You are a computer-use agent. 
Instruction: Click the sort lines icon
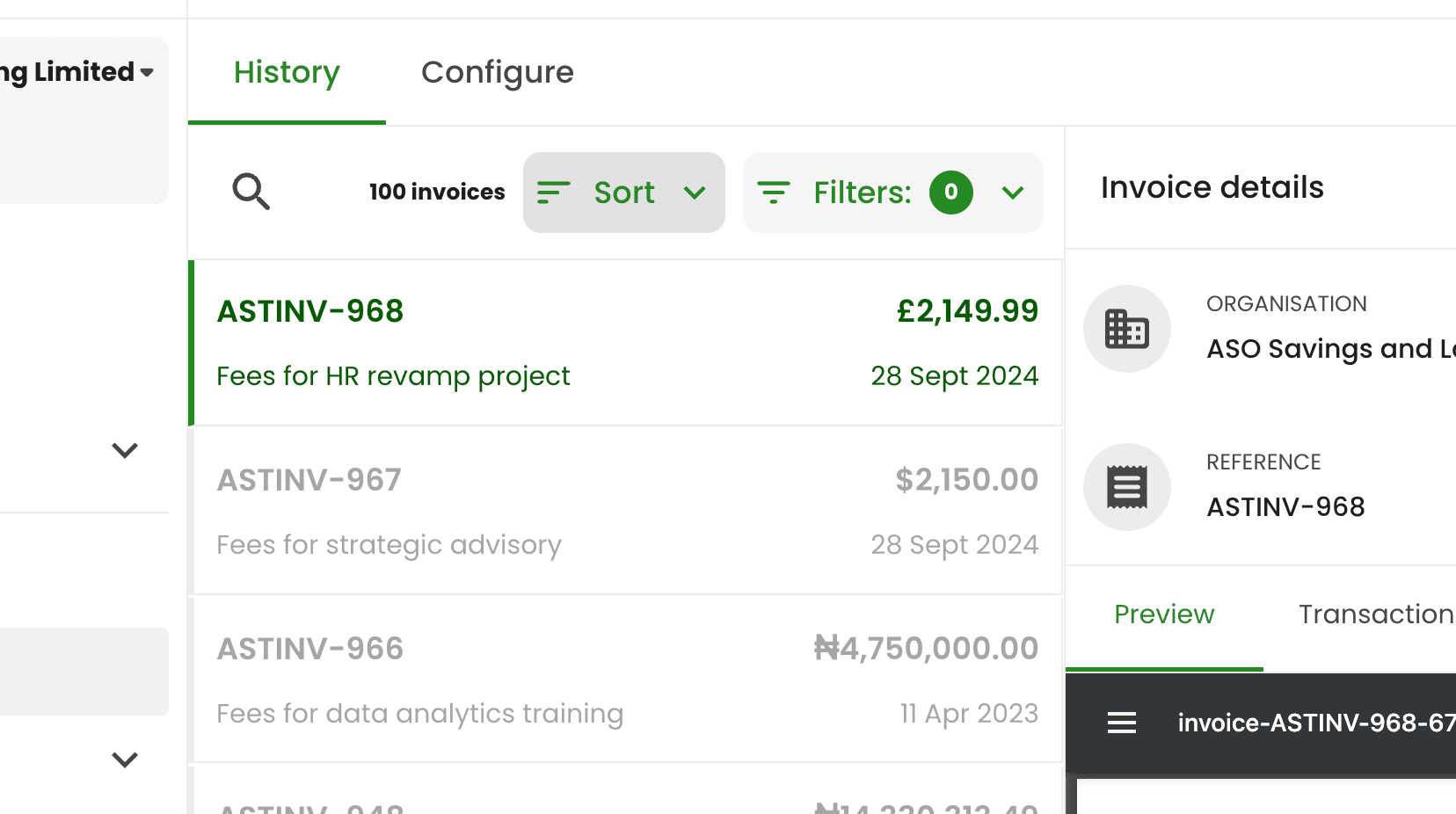[554, 193]
